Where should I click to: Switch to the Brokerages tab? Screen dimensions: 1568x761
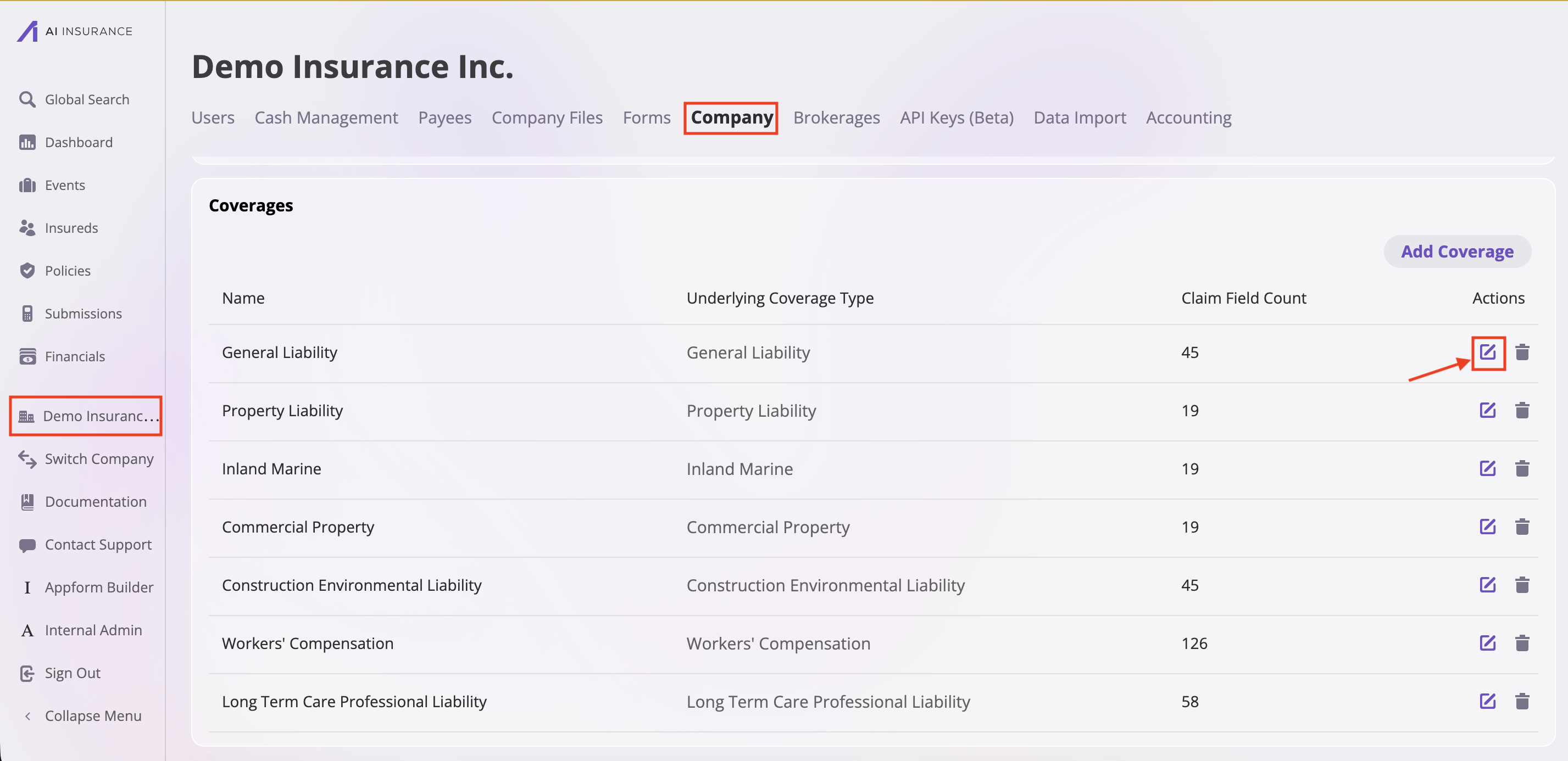[x=836, y=117]
